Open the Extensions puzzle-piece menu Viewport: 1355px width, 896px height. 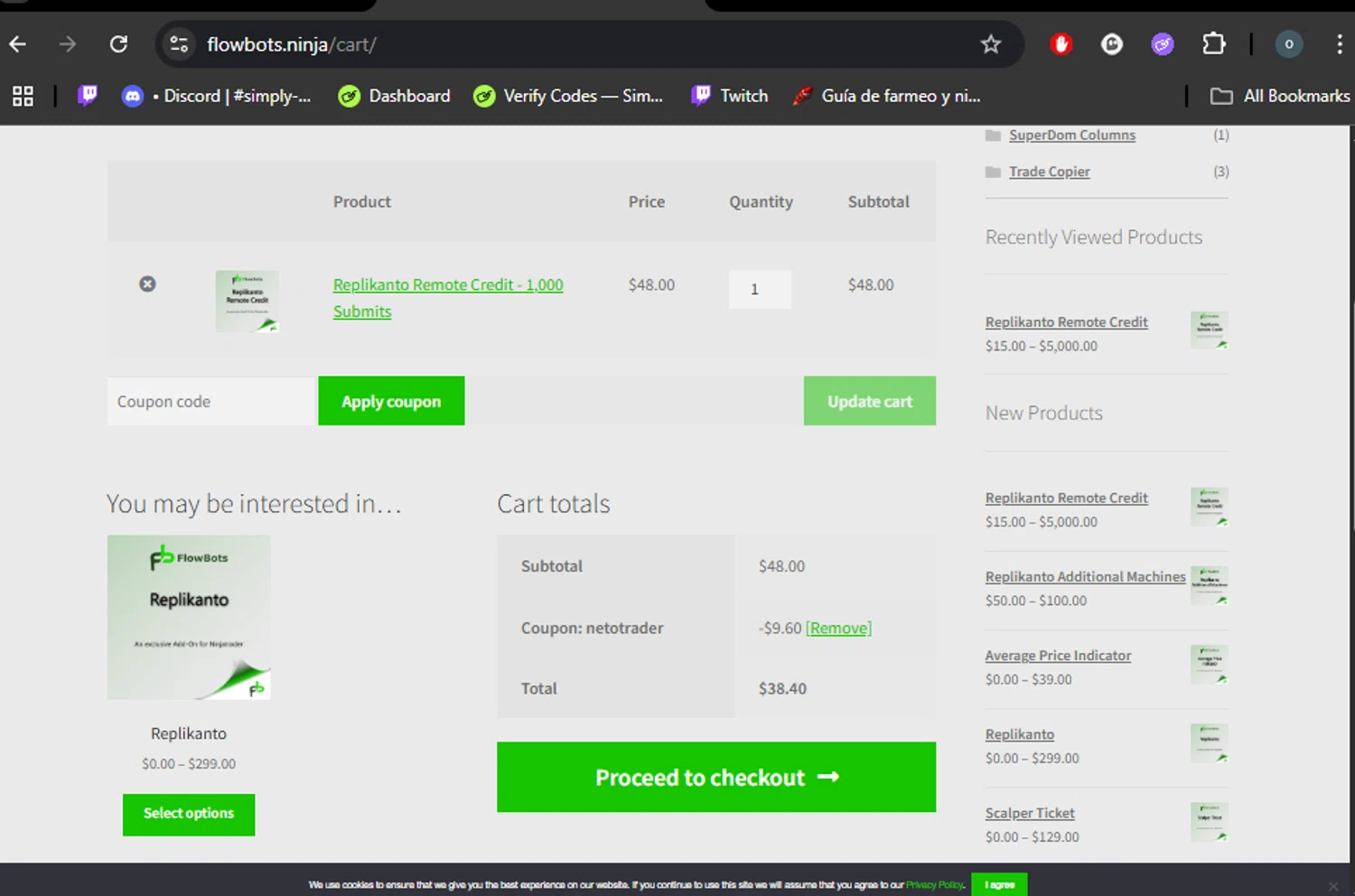coord(1214,44)
